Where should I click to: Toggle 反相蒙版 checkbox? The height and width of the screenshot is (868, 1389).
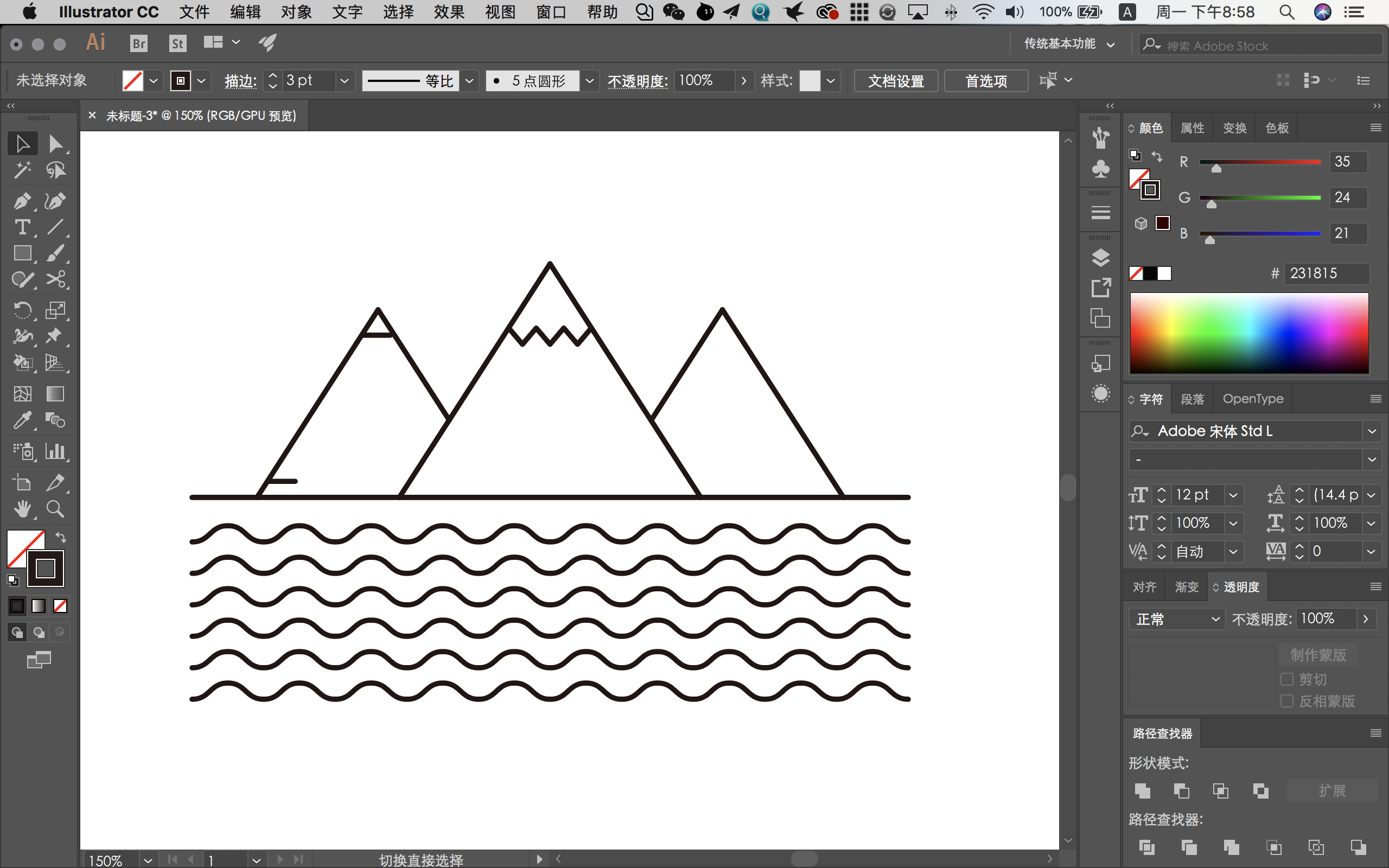[x=1287, y=701]
